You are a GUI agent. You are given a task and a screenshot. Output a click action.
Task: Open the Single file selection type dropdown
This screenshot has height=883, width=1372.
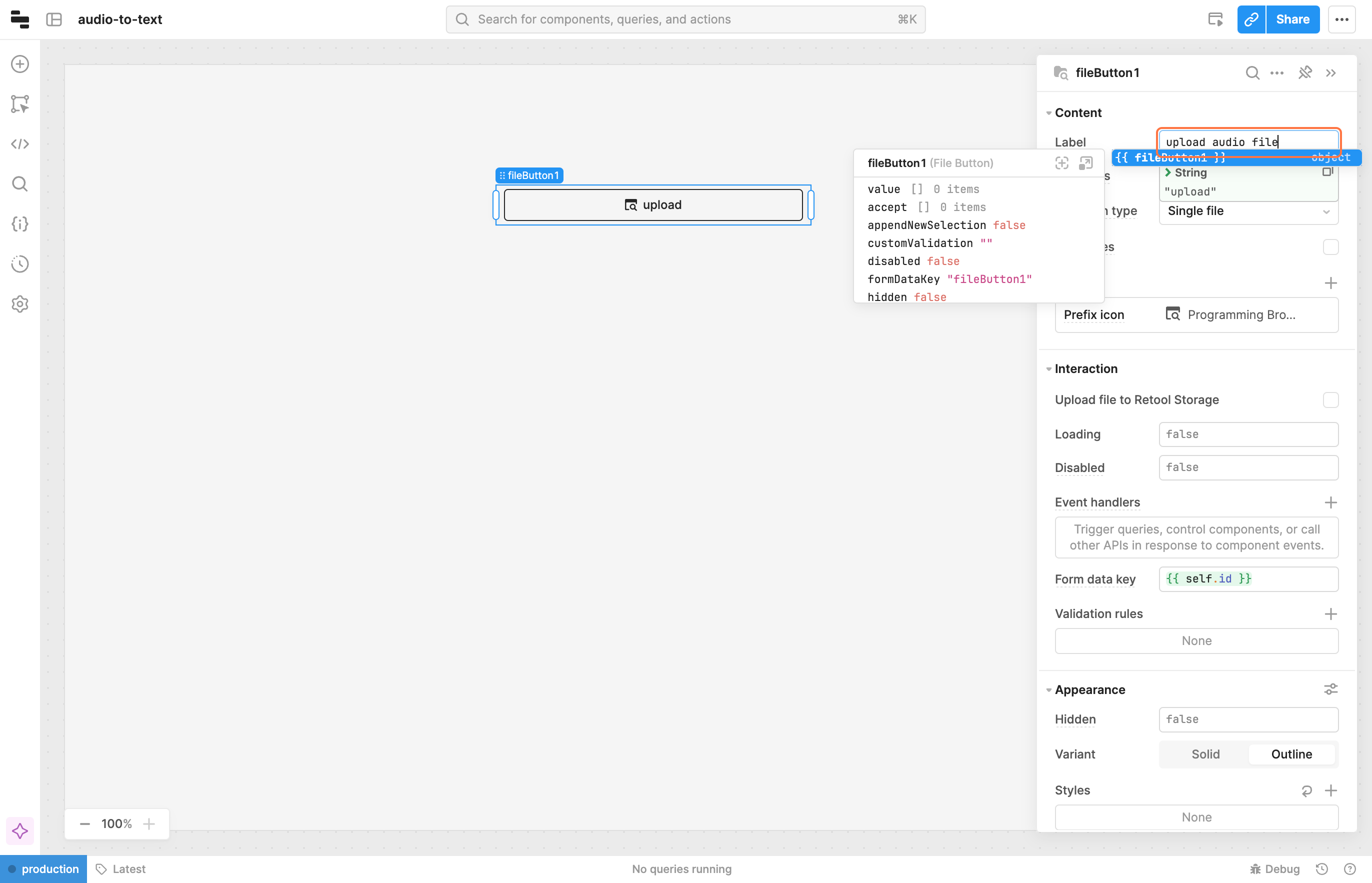1248,211
